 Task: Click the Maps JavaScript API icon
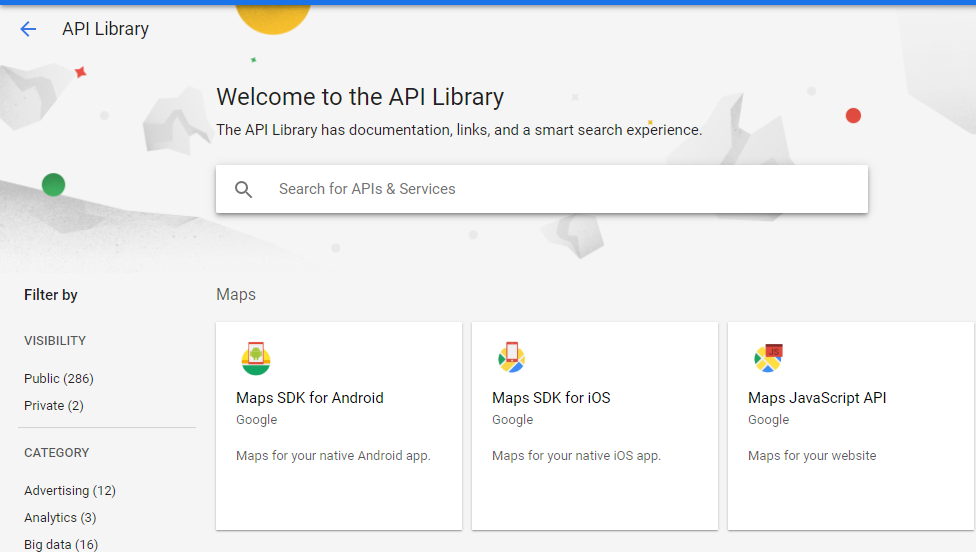point(768,358)
